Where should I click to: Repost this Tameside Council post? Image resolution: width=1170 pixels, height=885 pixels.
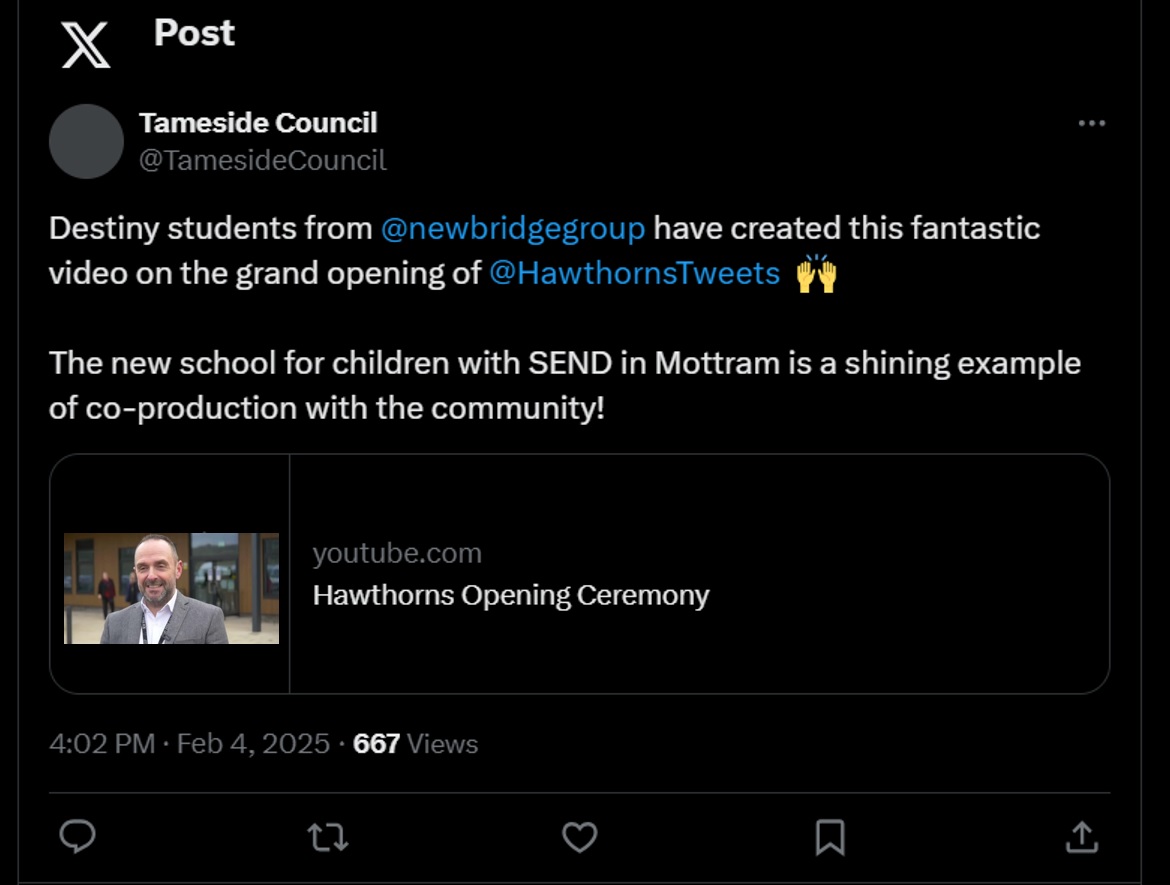(x=327, y=837)
